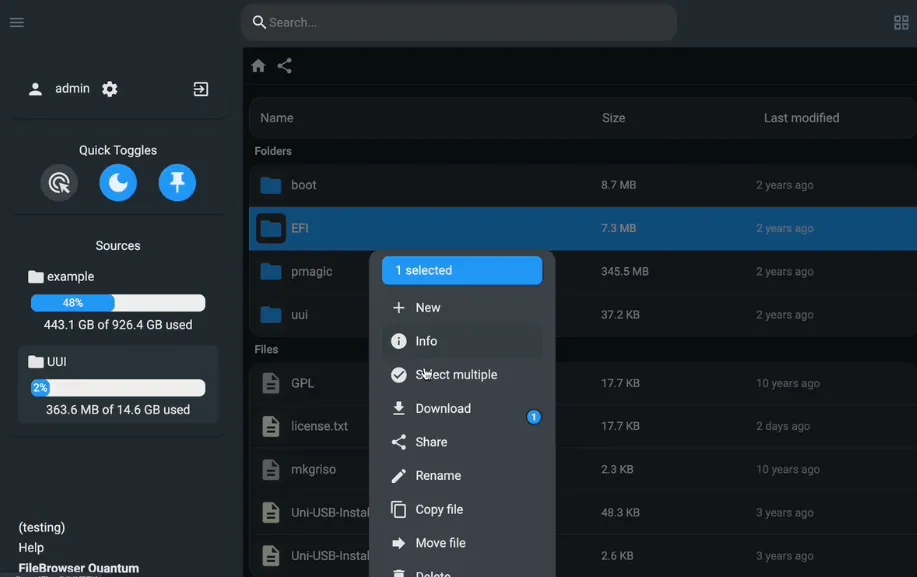917x577 pixels.
Task: Click license.txt file name
Action: click(319, 426)
